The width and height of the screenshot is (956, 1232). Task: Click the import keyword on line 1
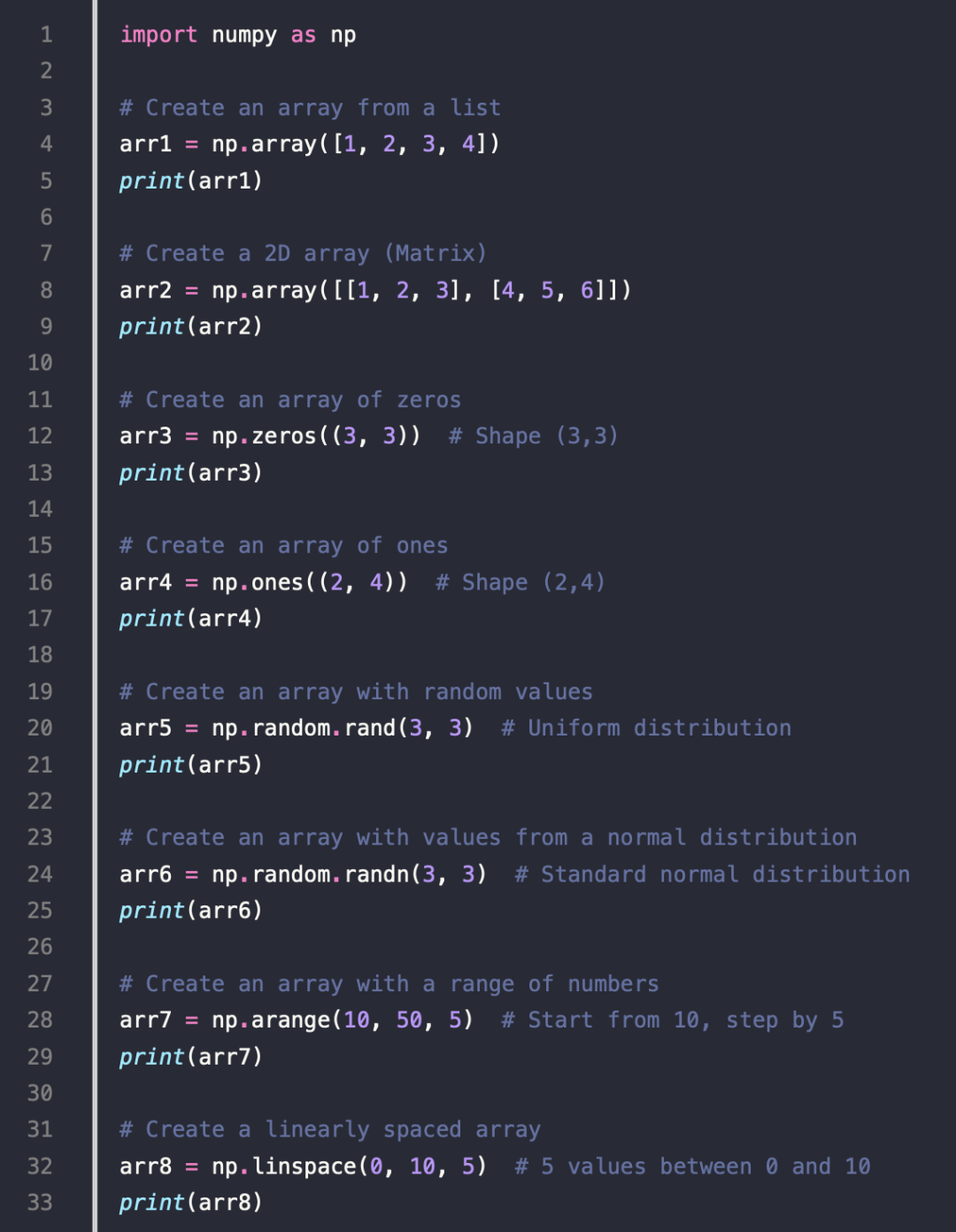[158, 35]
